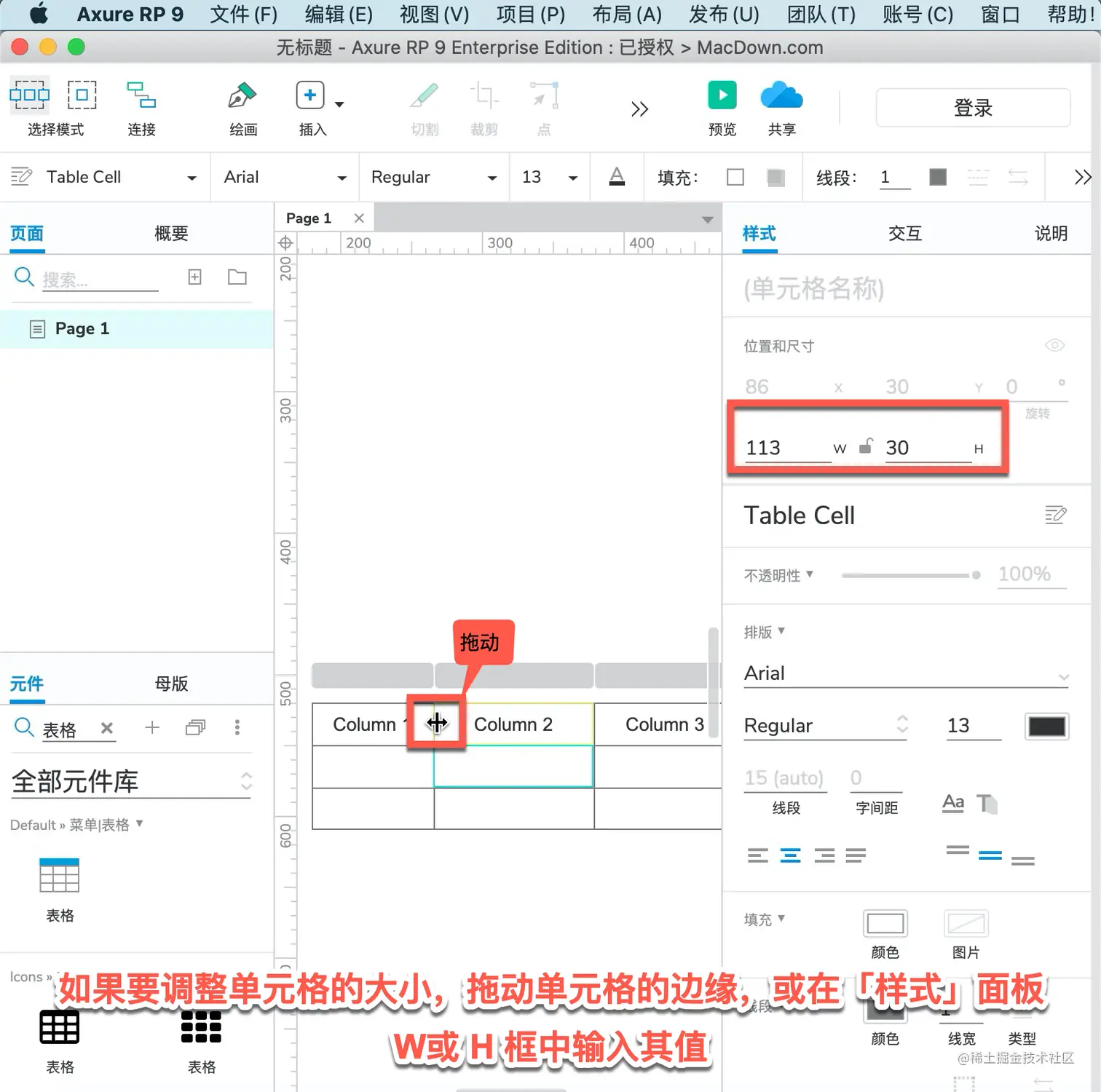This screenshot has height=1092, width=1101.
Task: Click the black font color swatch
Action: (x=1046, y=726)
